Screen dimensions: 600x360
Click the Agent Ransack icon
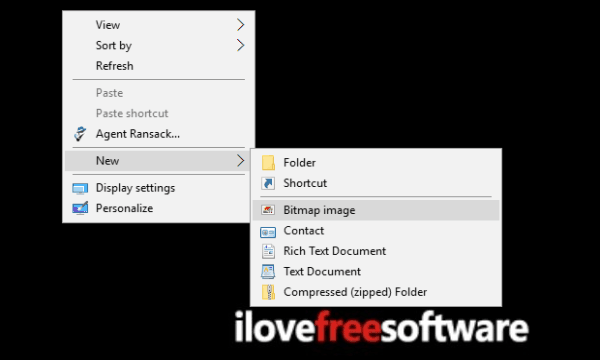tap(80, 134)
